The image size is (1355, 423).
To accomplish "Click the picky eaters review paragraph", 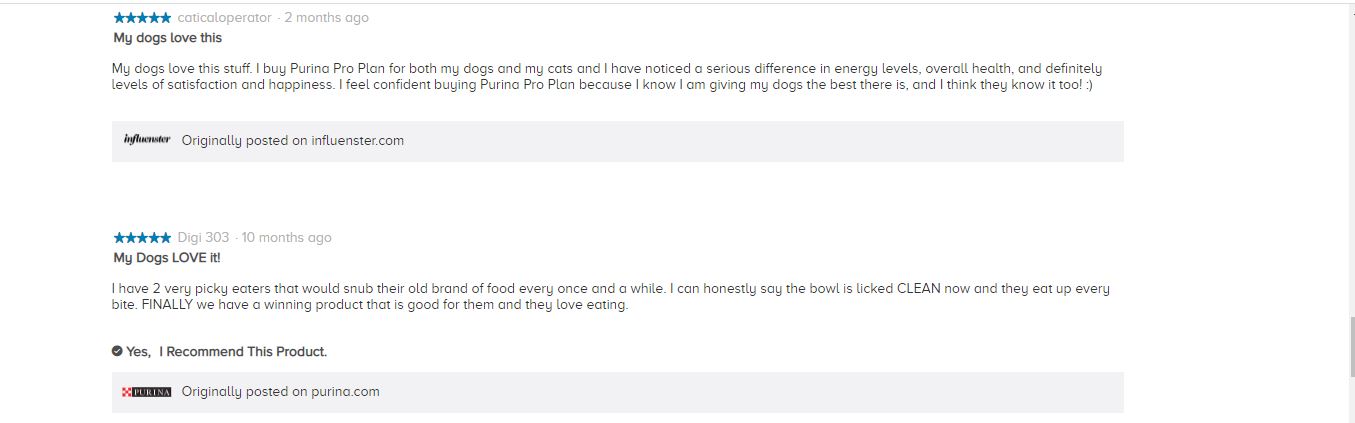I will [x=611, y=297].
